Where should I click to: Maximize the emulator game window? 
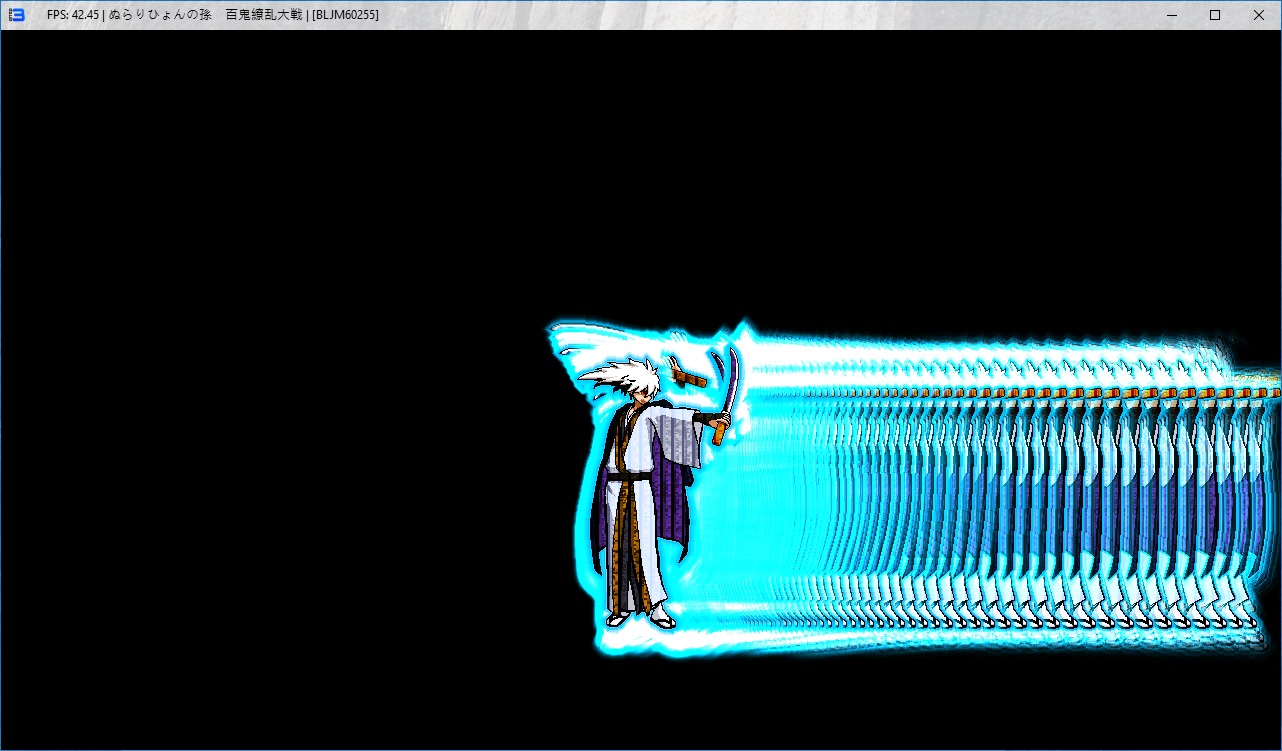1215,15
